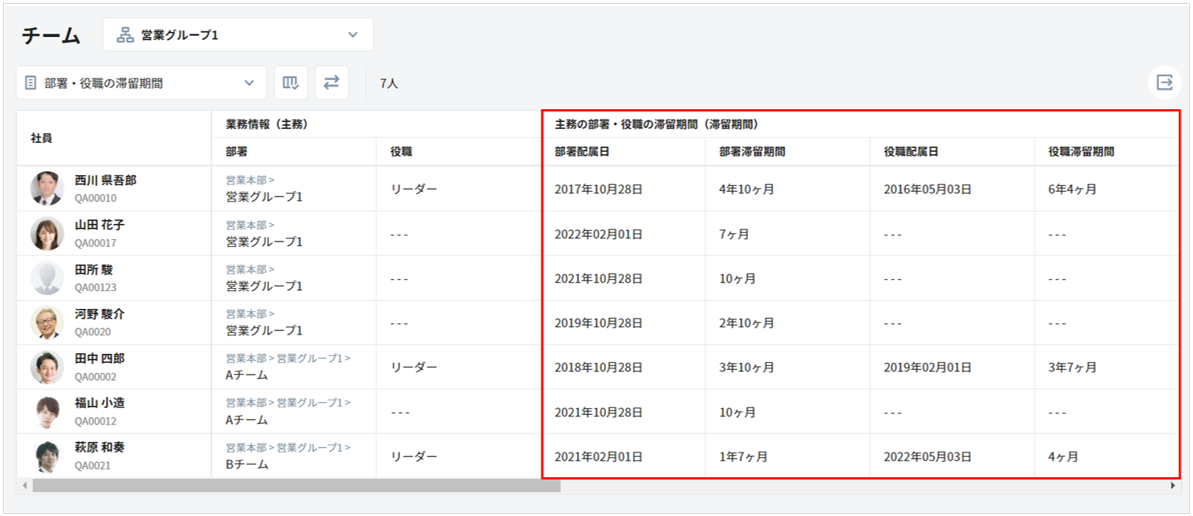Click 福山 小造's avatar image
Image resolution: width=1193 pixels, height=516 pixels.
coord(47,411)
